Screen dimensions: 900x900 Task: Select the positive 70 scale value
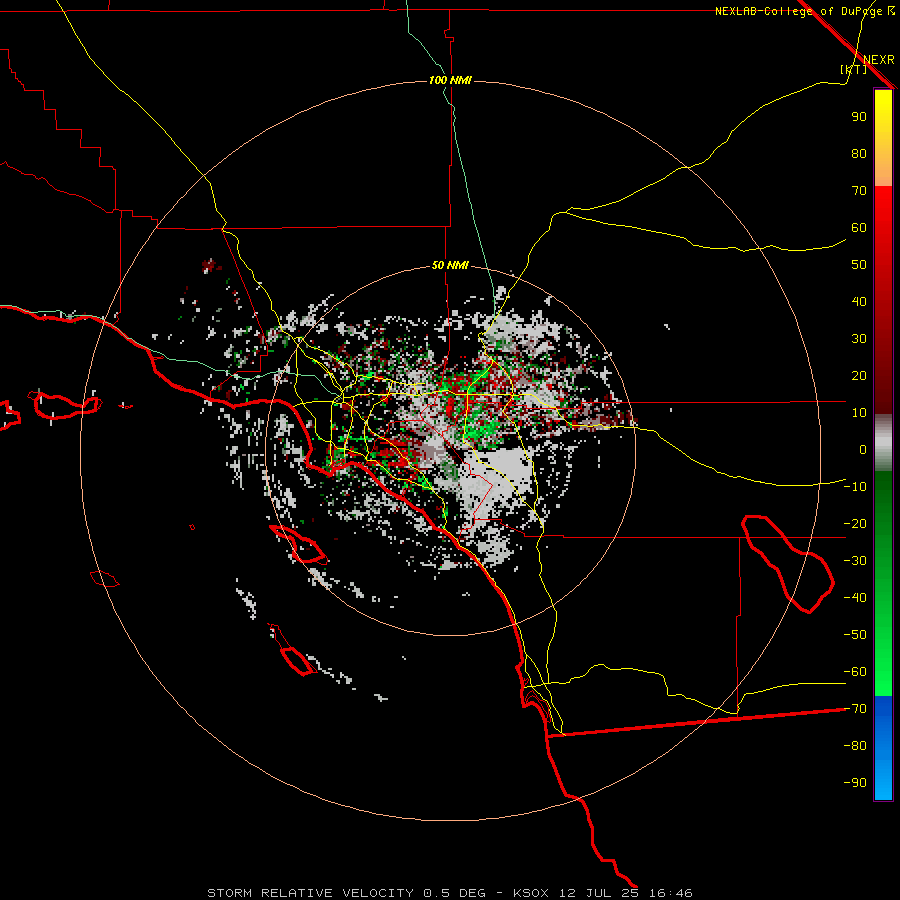[x=859, y=191]
